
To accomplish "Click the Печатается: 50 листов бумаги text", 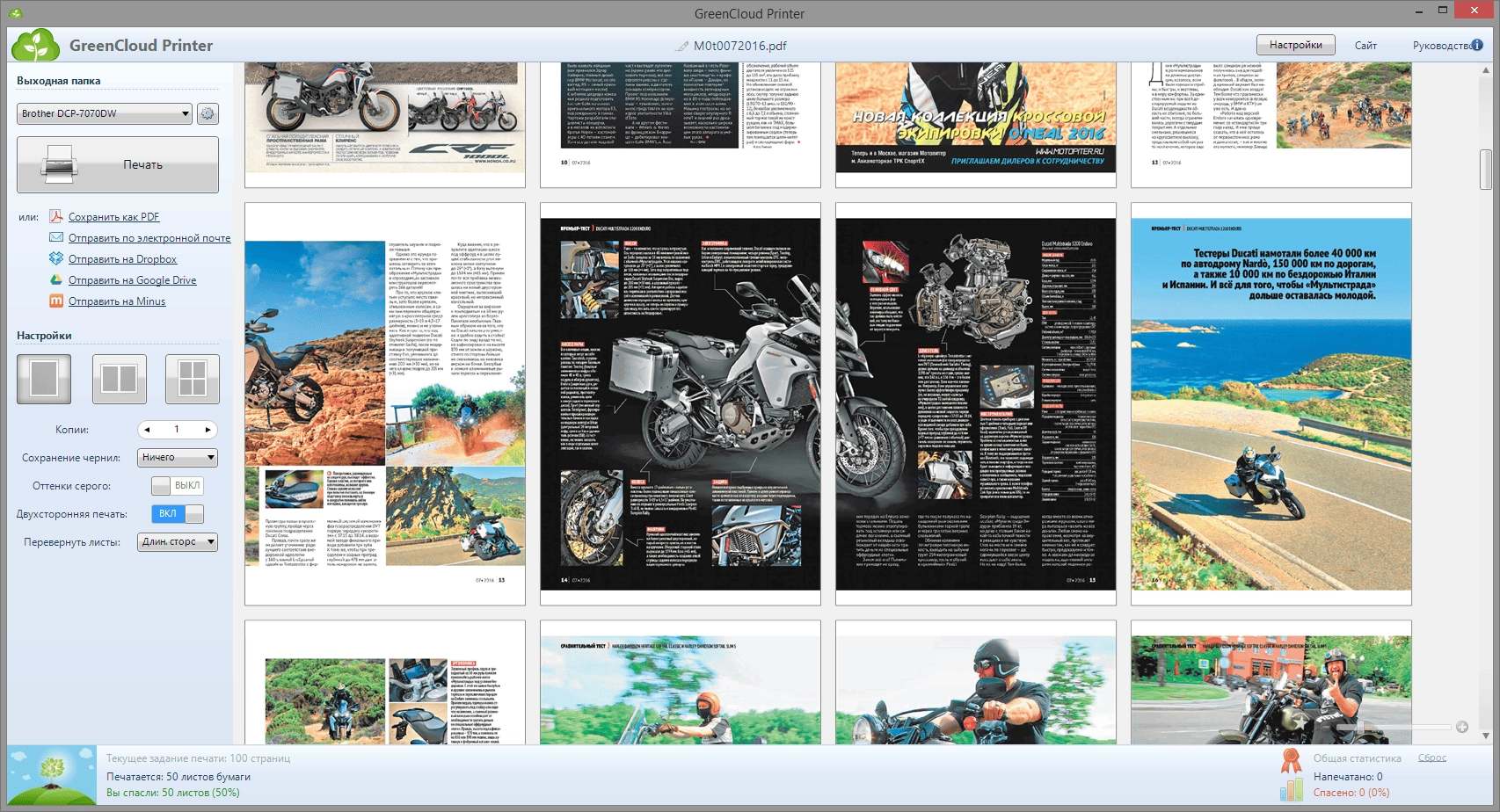I will point(178,777).
